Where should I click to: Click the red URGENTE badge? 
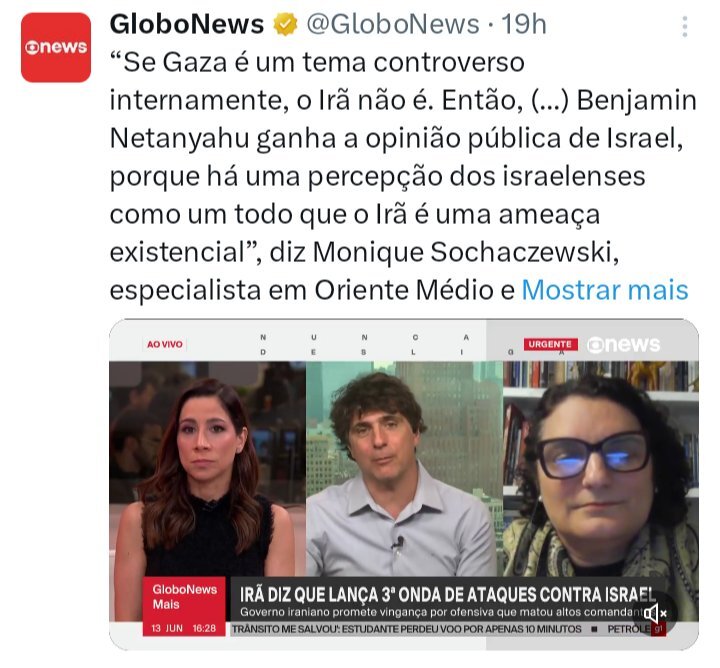550,344
